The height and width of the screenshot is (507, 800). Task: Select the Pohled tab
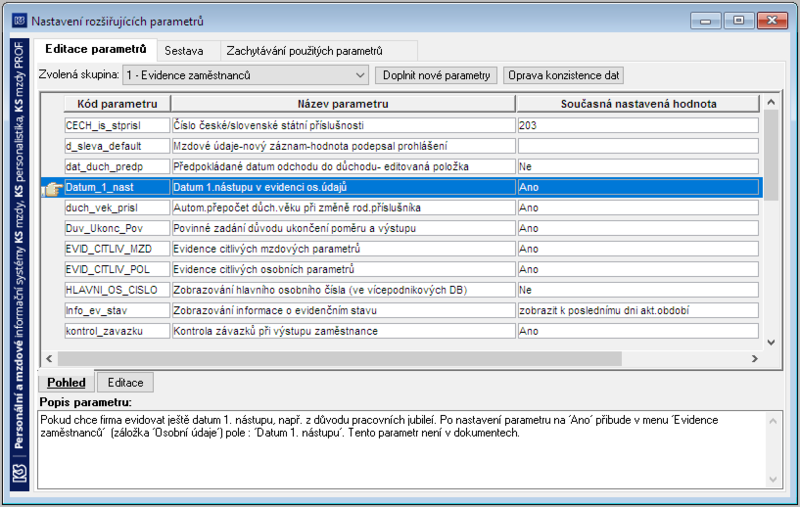[66, 383]
